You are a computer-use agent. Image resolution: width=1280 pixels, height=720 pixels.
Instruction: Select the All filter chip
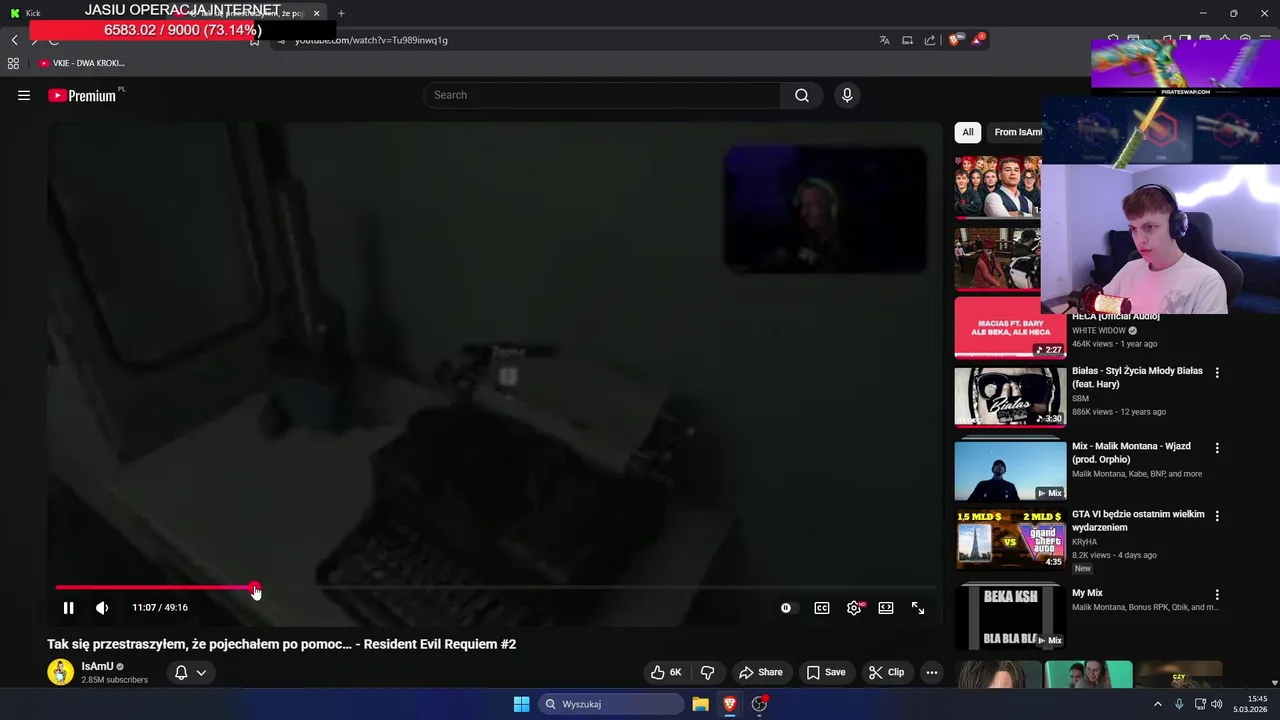tap(968, 132)
